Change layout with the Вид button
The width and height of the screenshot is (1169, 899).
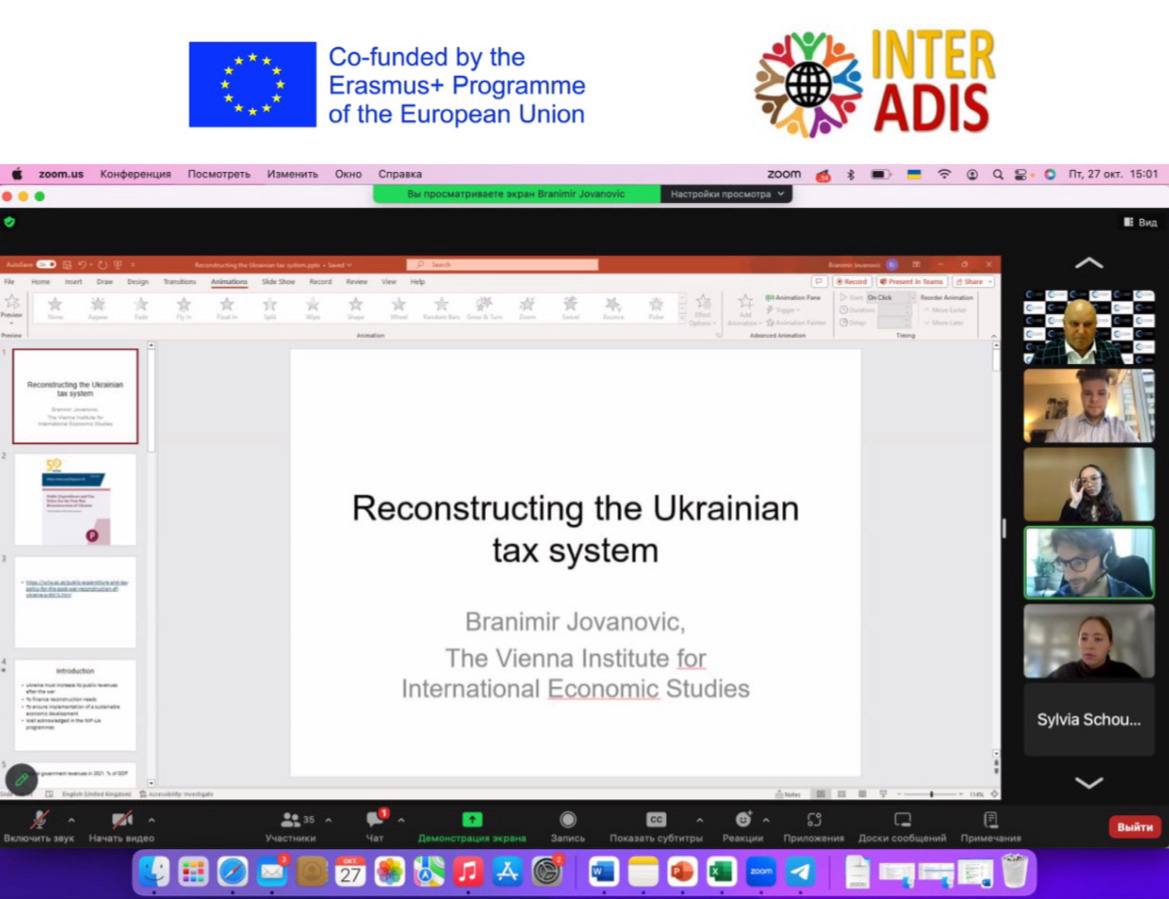pos(1141,222)
